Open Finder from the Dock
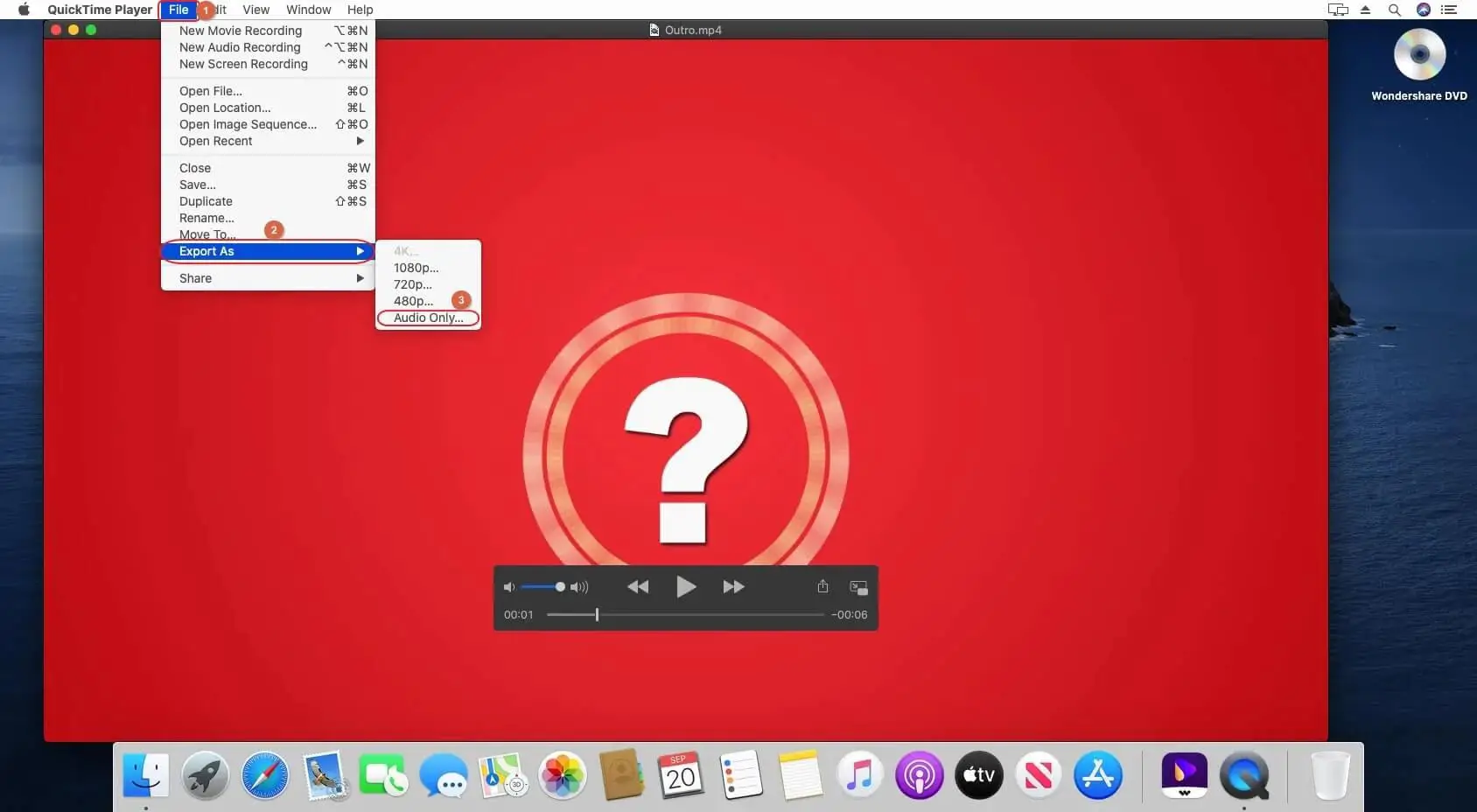Viewport: 1477px width, 812px height. (x=145, y=775)
